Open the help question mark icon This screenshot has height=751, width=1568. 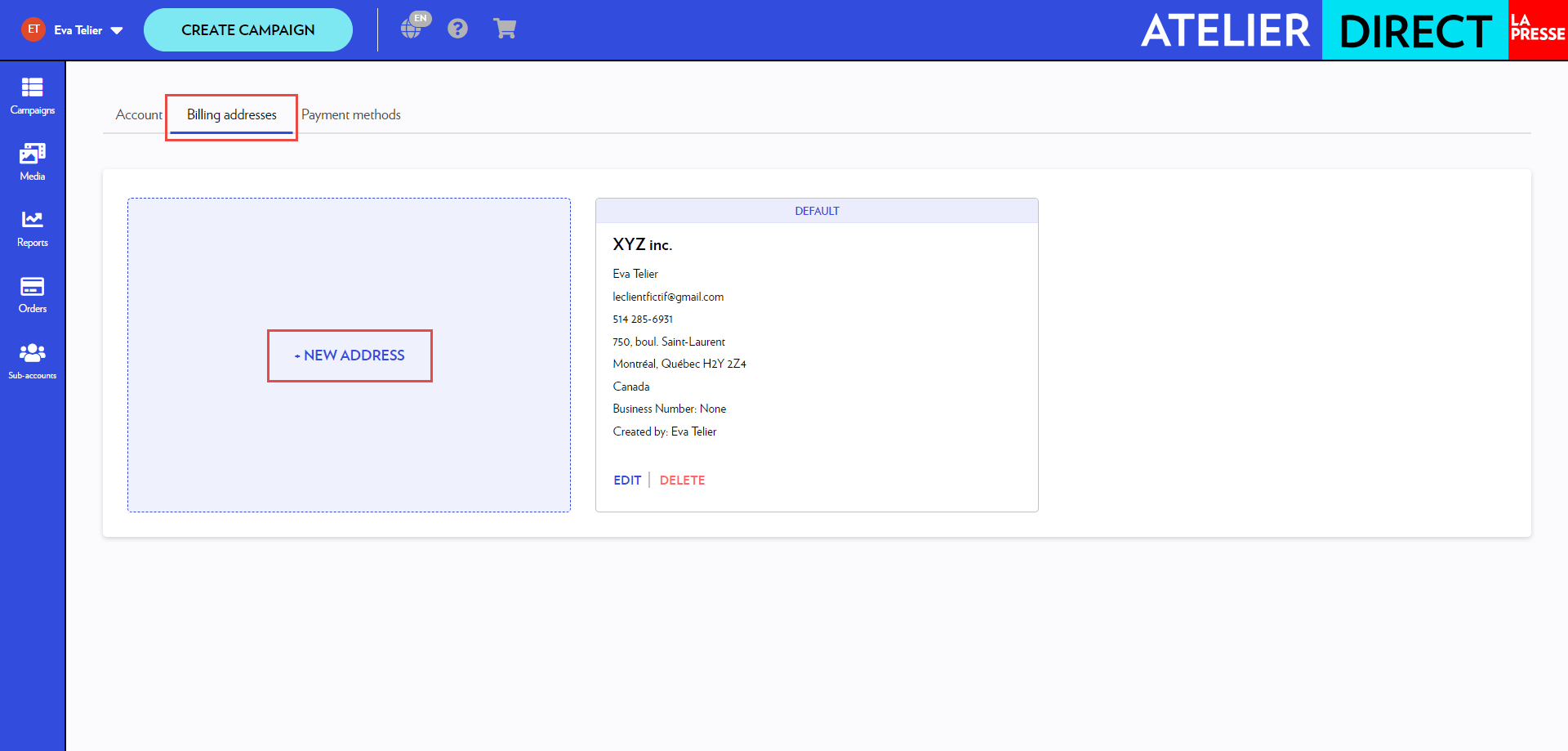[x=457, y=29]
